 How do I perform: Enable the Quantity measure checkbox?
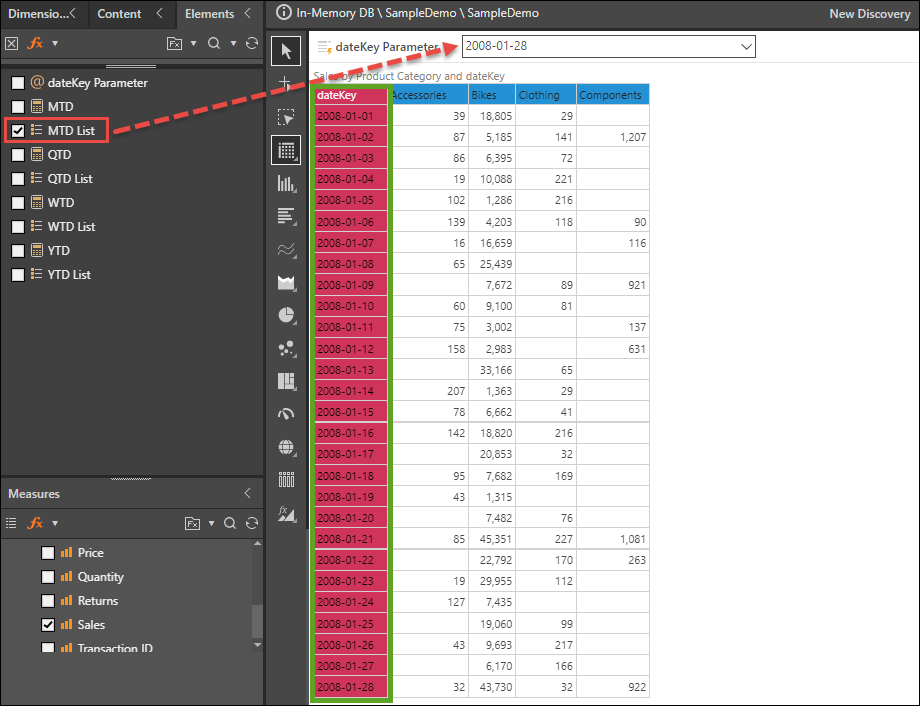pos(48,577)
